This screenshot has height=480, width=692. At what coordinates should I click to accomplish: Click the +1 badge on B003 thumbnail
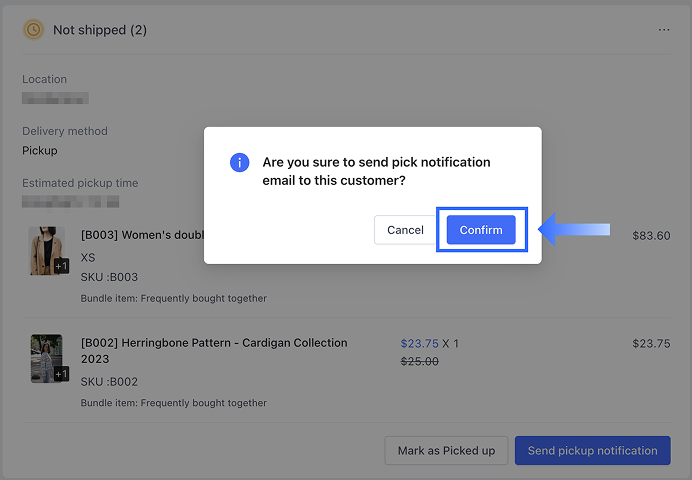(x=61, y=266)
